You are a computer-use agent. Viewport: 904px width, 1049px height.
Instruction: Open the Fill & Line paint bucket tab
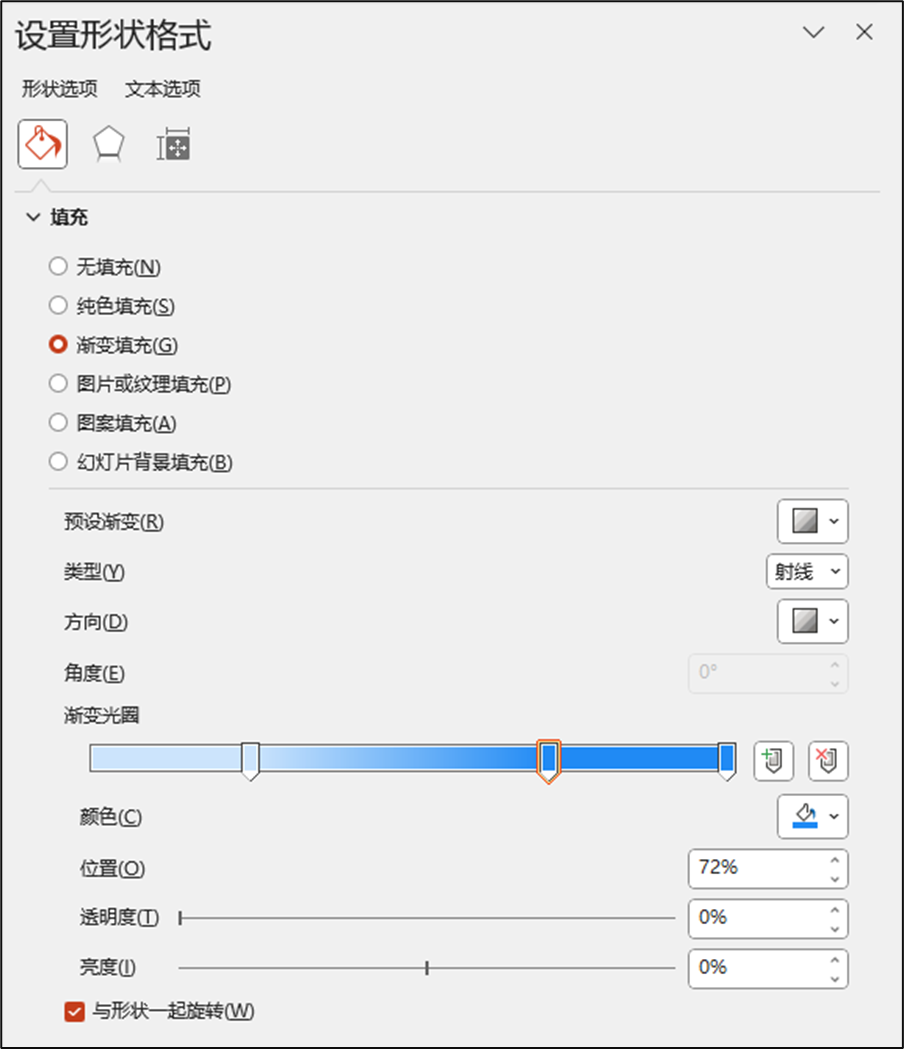point(43,144)
